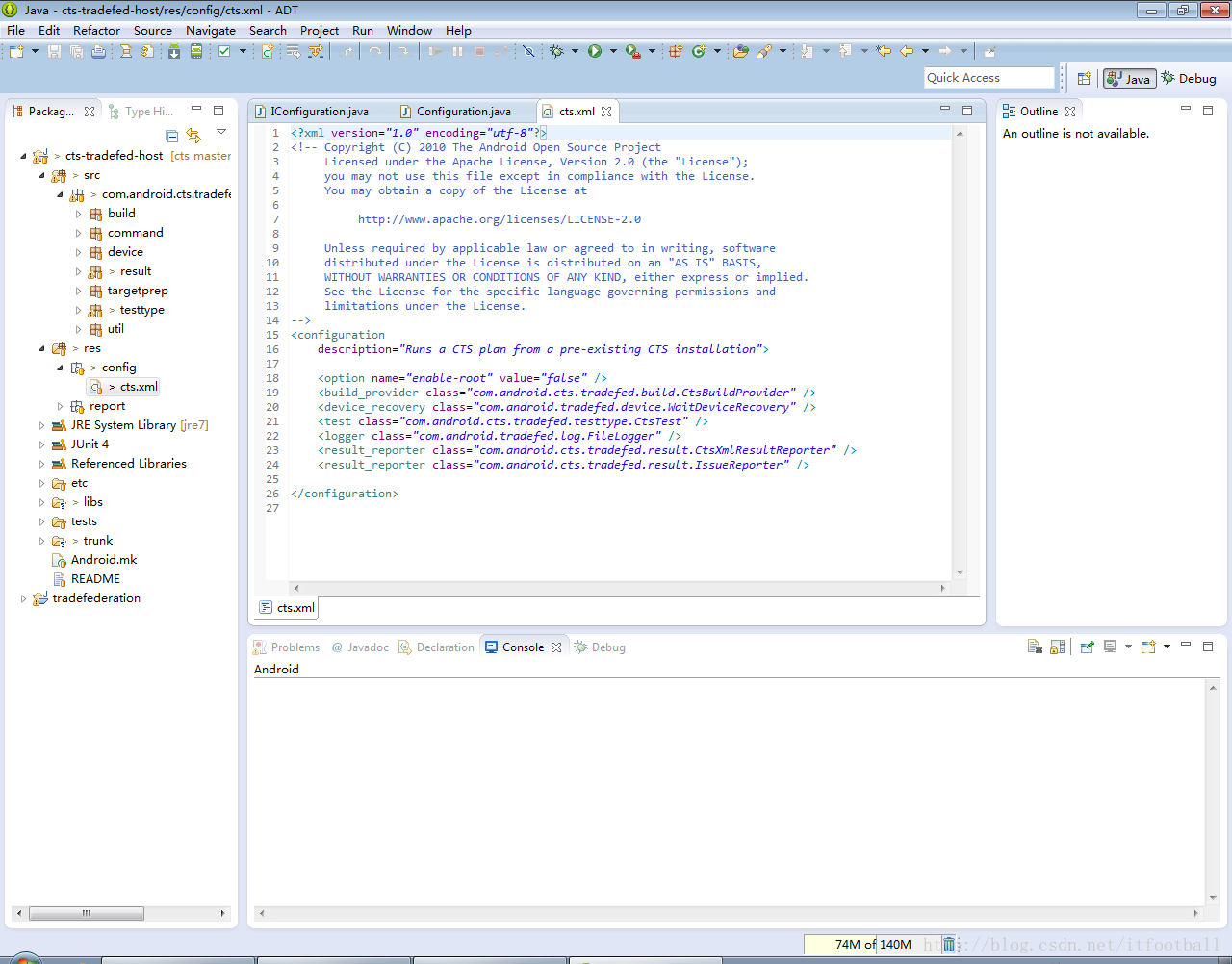Run garbage collector via trash icon
Viewport: 1232px width, 964px height.
point(949,944)
